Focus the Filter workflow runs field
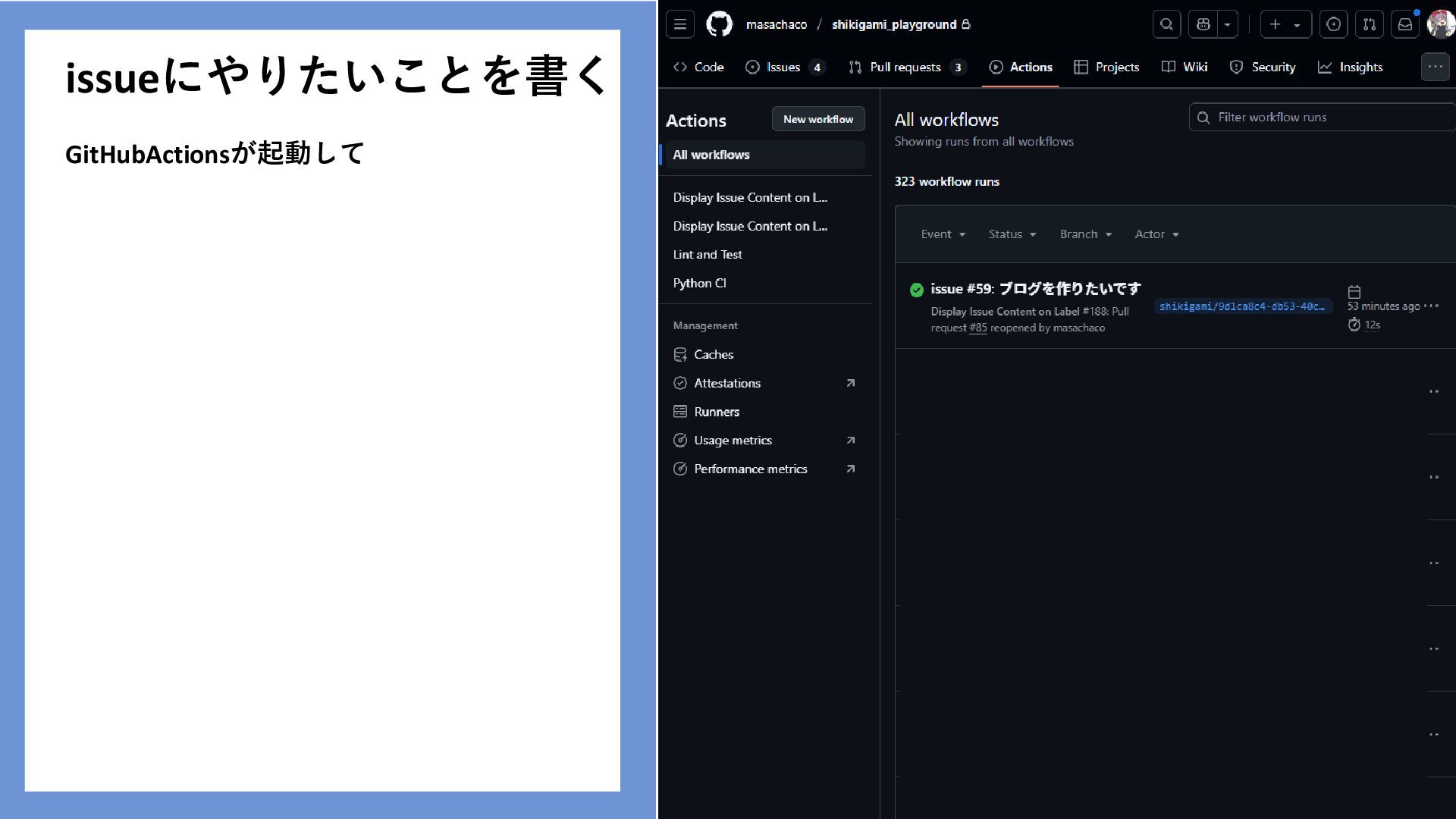This screenshot has width=1456, height=819. click(1323, 118)
